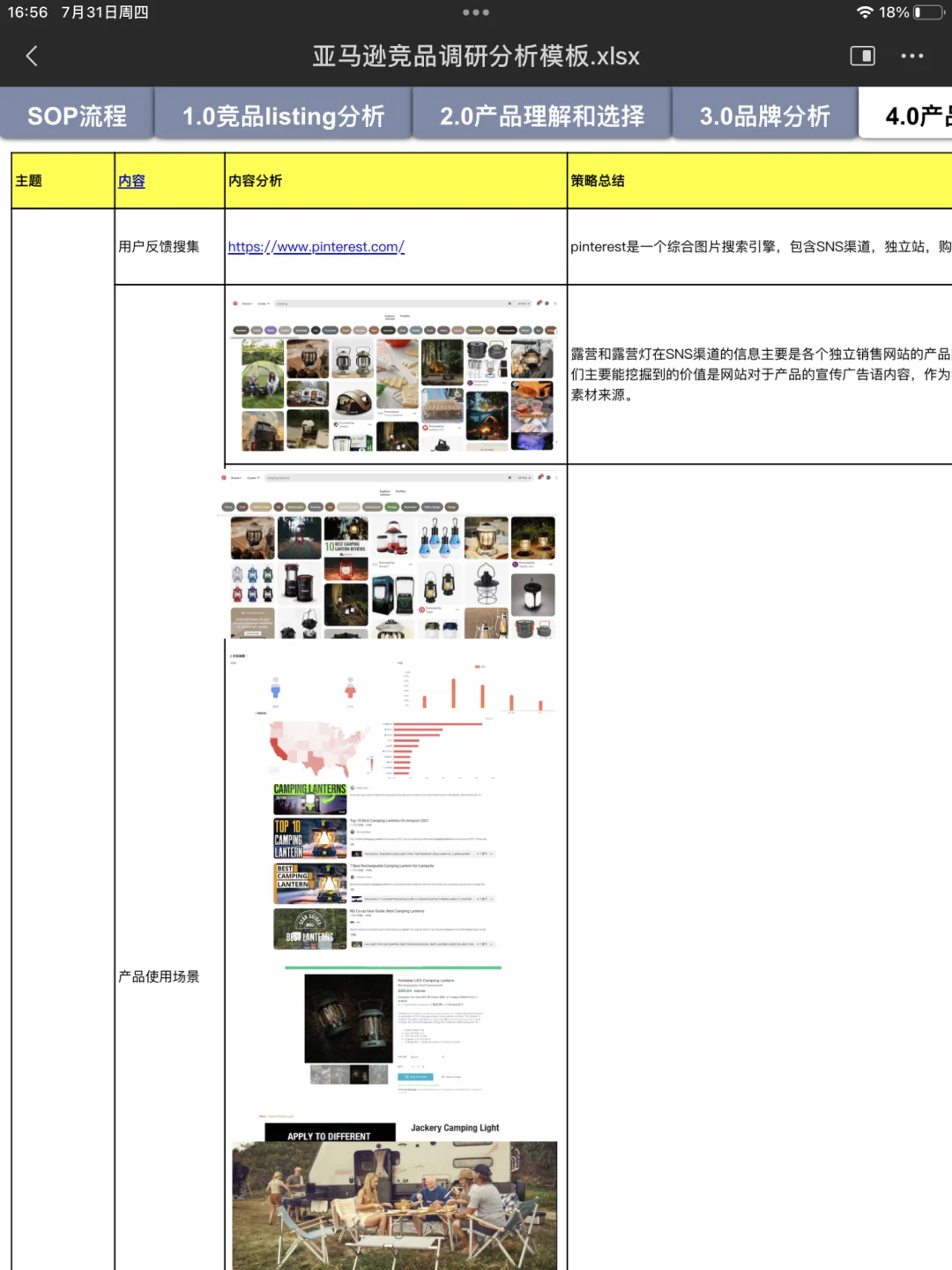Tap the BEST LANTERNS gear guide thumbnail
The image size is (952, 1270).
point(310,929)
